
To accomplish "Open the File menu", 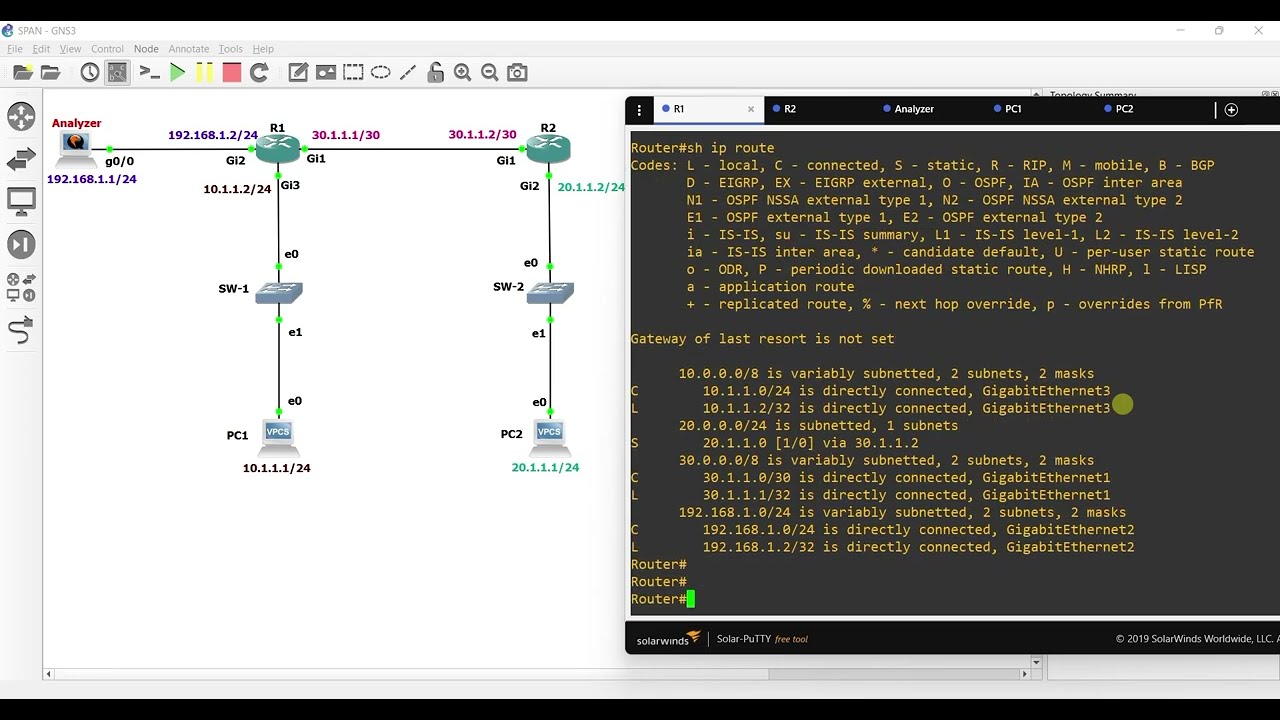I will (x=15, y=49).
